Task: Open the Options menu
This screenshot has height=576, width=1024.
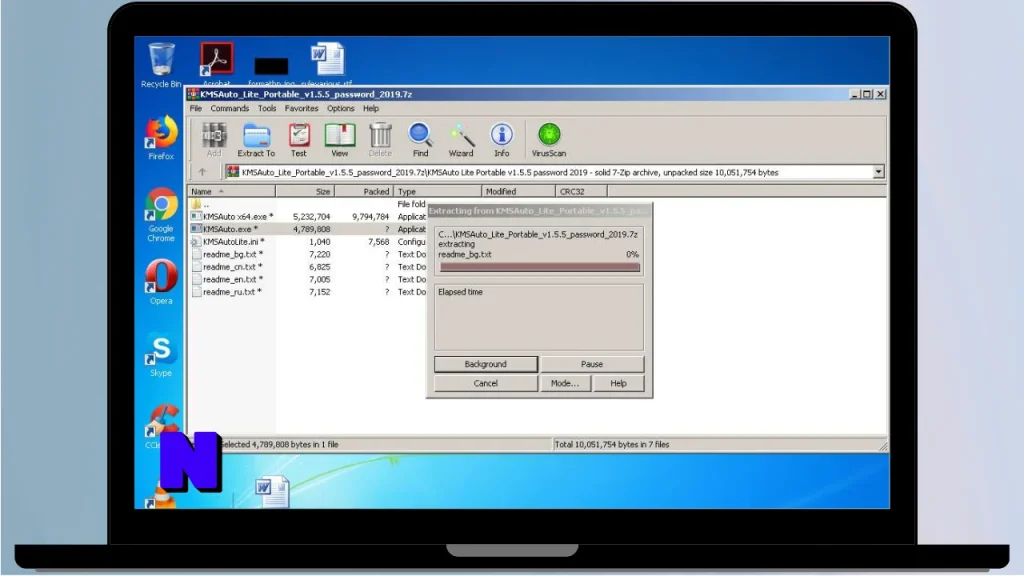Action: tap(340, 108)
